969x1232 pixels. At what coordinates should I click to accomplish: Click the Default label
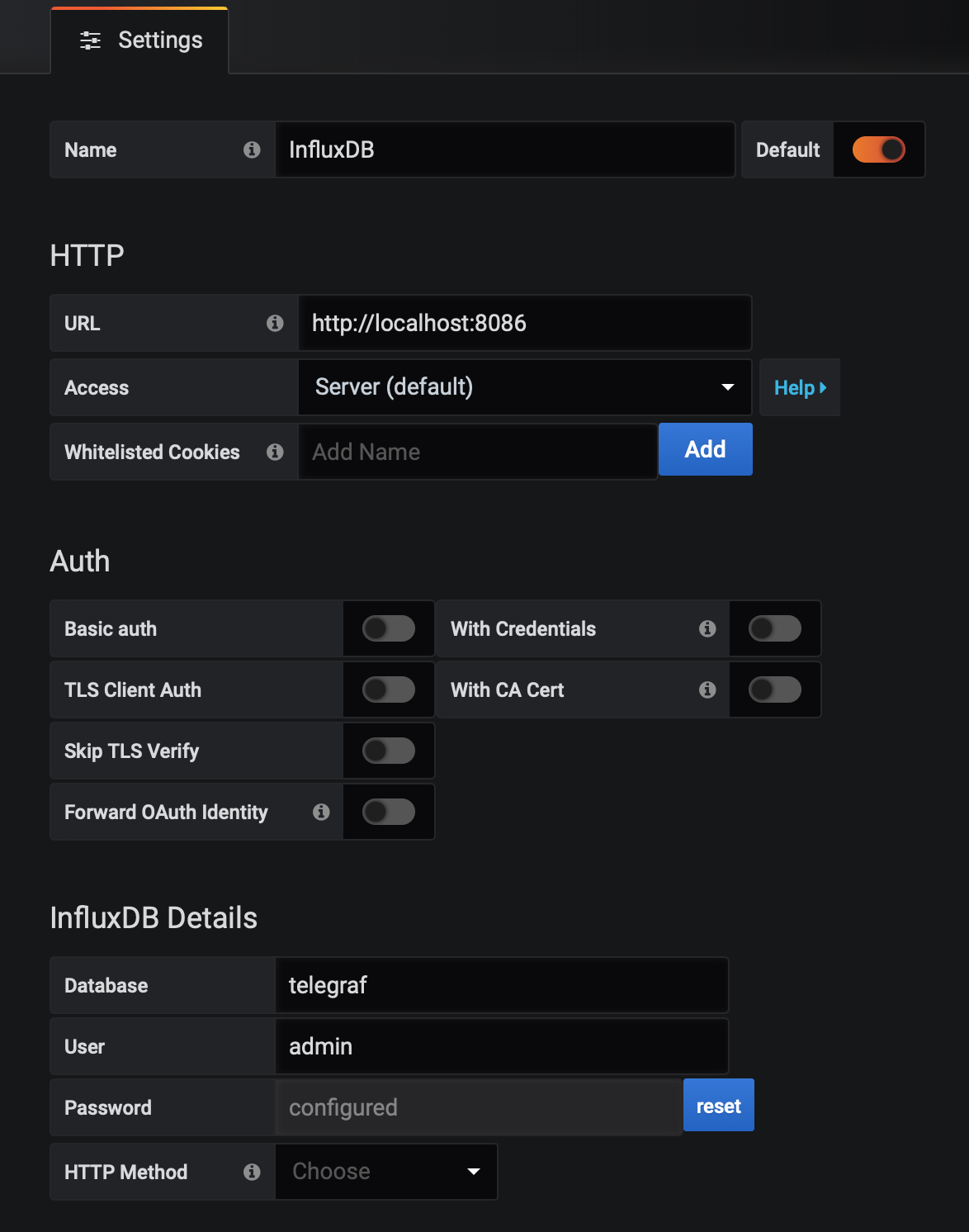788,150
